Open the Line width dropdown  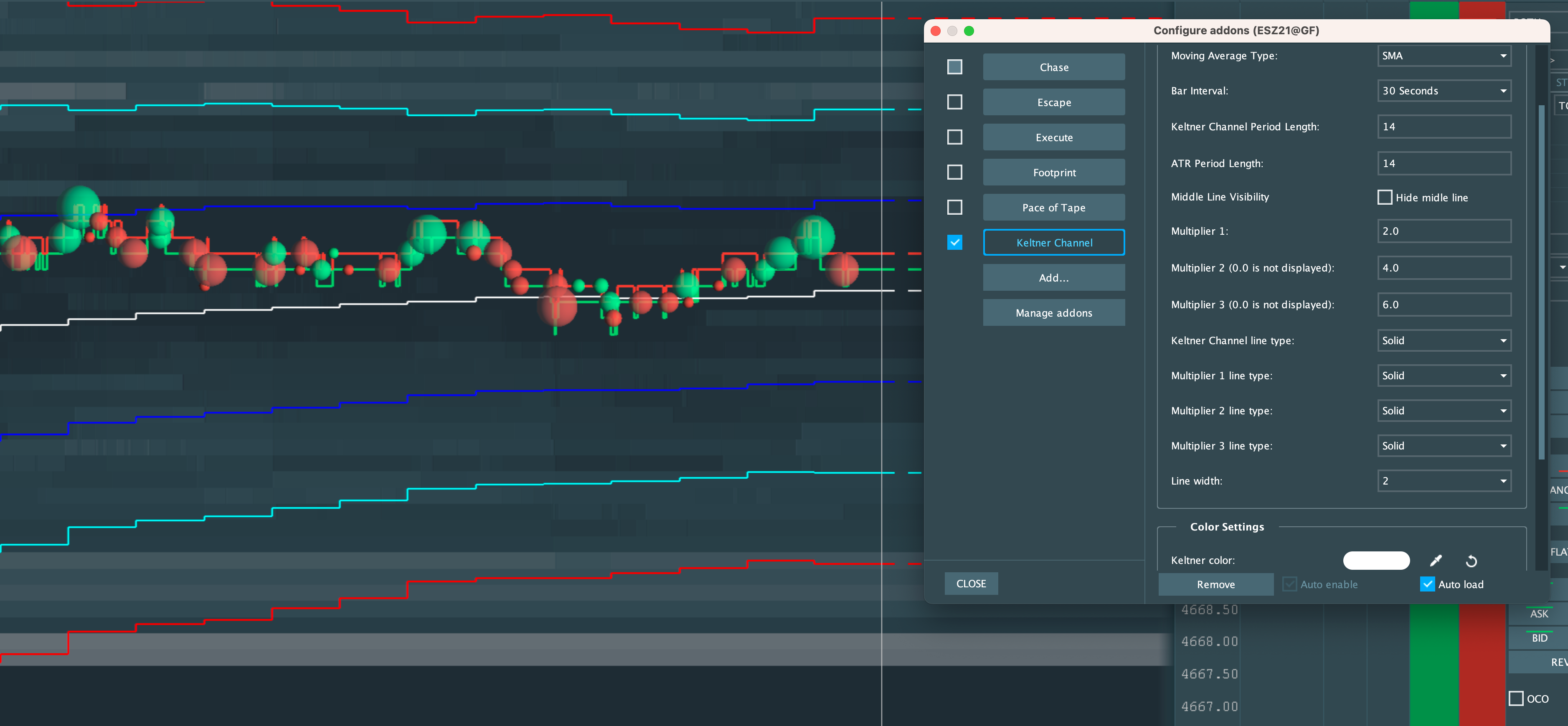tap(1444, 481)
